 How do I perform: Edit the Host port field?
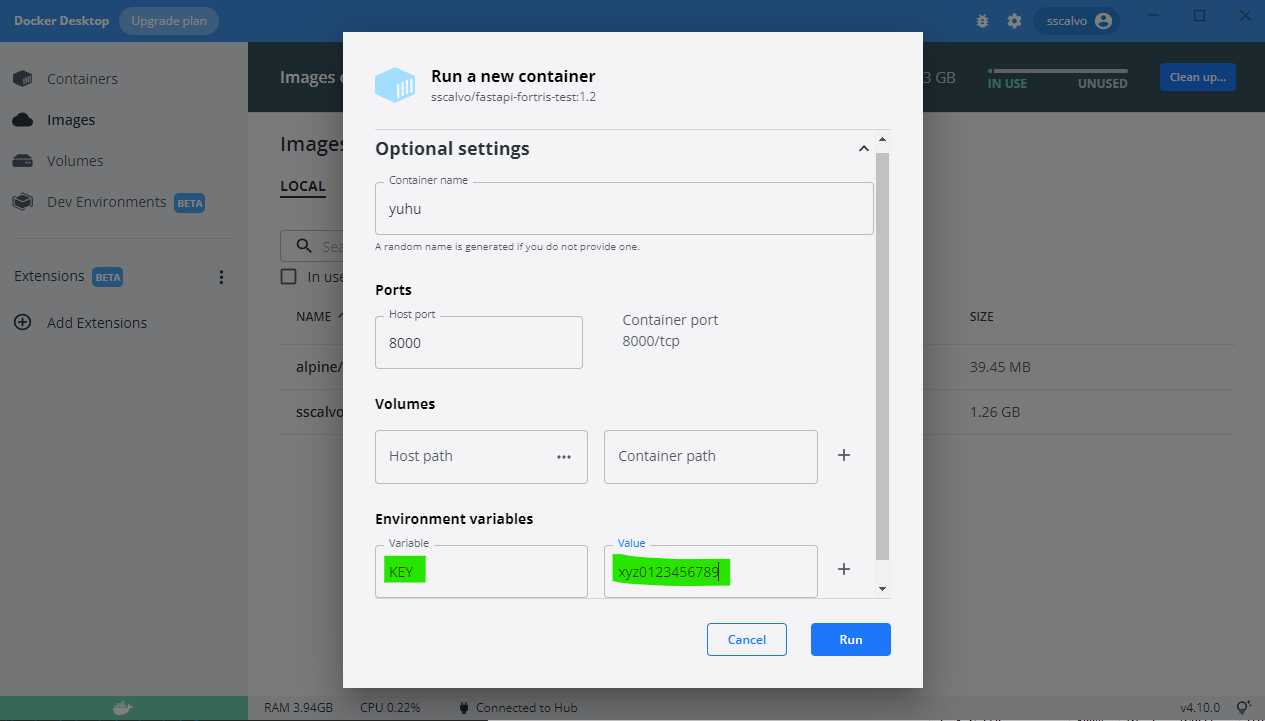(479, 342)
